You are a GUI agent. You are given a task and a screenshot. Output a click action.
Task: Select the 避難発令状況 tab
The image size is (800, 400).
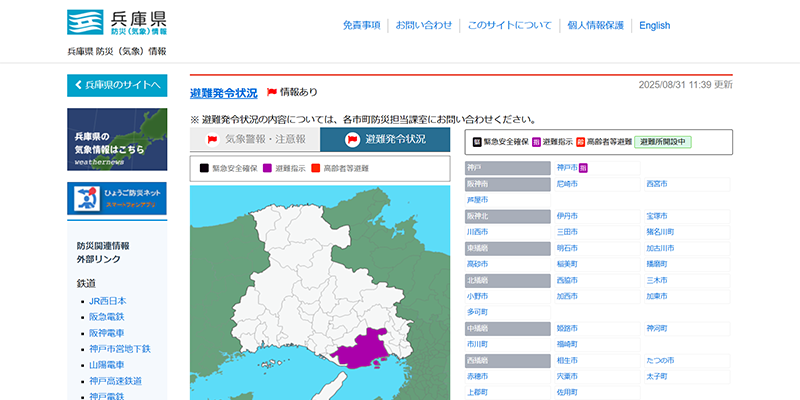tap(385, 139)
